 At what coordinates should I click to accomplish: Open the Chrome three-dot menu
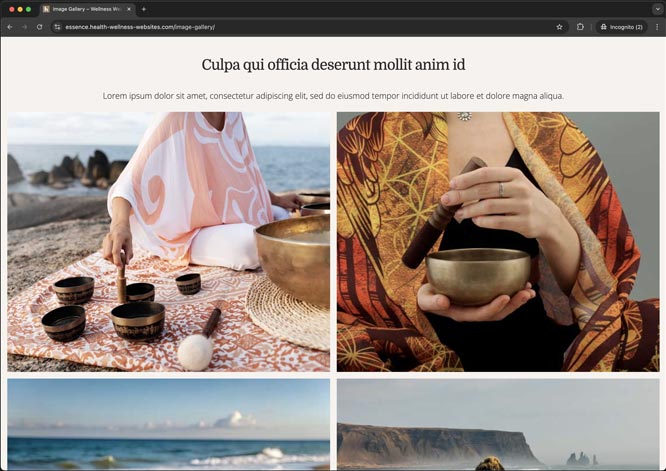tap(657, 27)
